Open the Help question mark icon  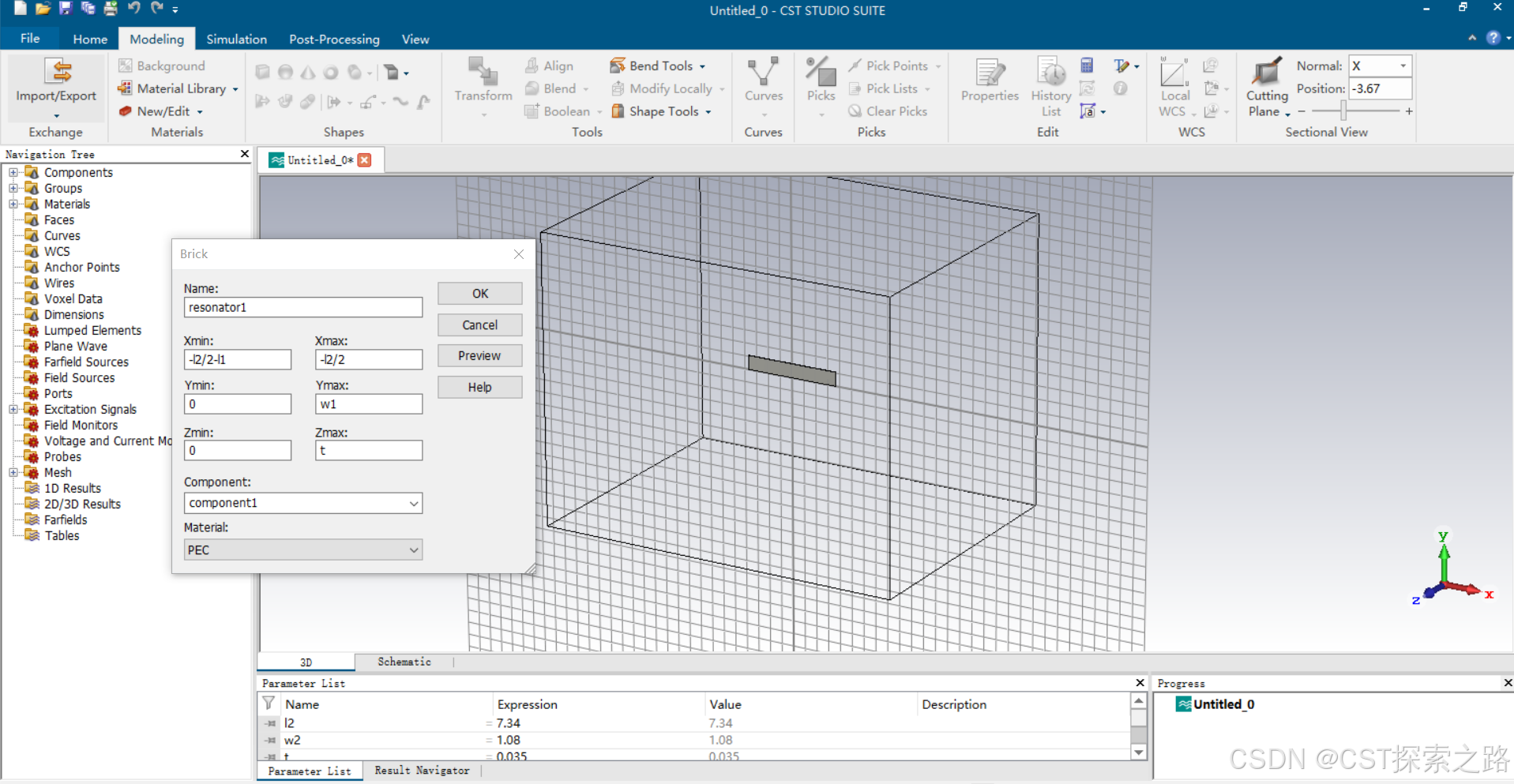point(1493,37)
